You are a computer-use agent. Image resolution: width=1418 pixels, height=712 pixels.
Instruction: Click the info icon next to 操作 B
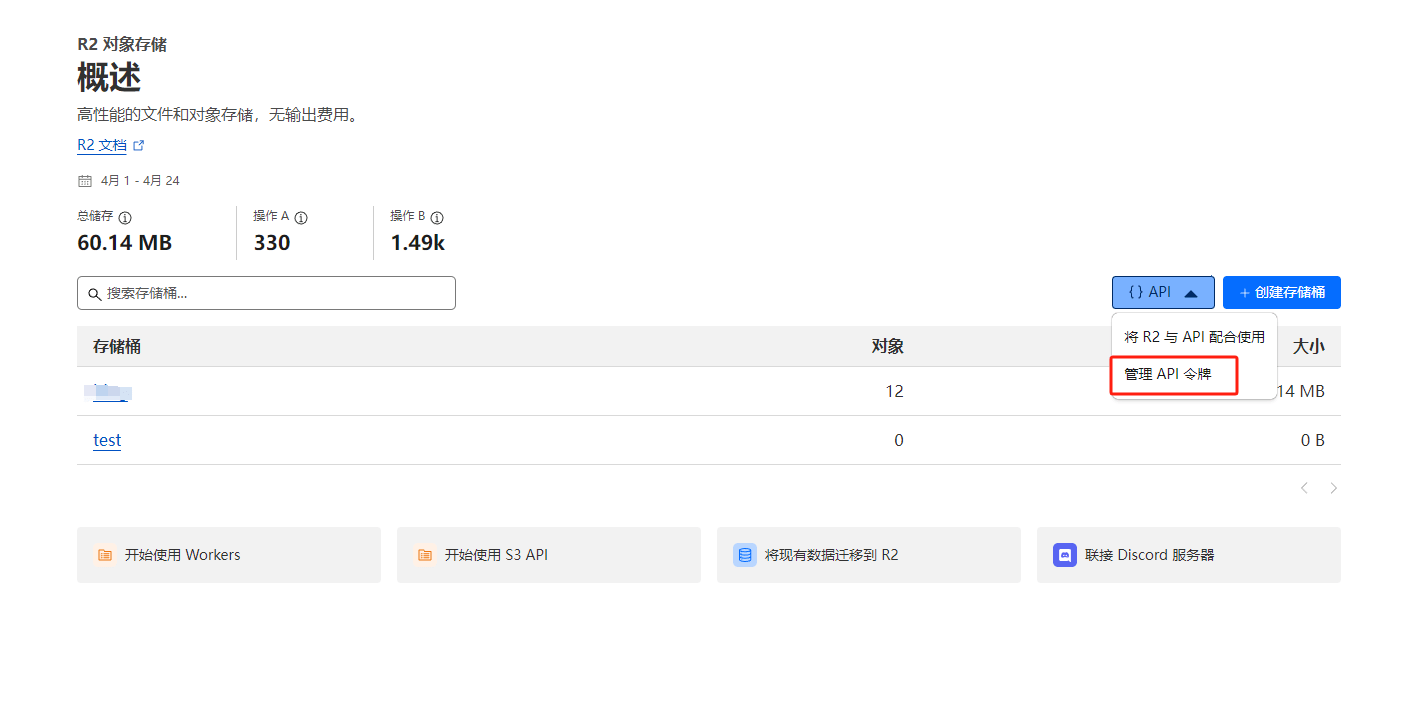(437, 217)
